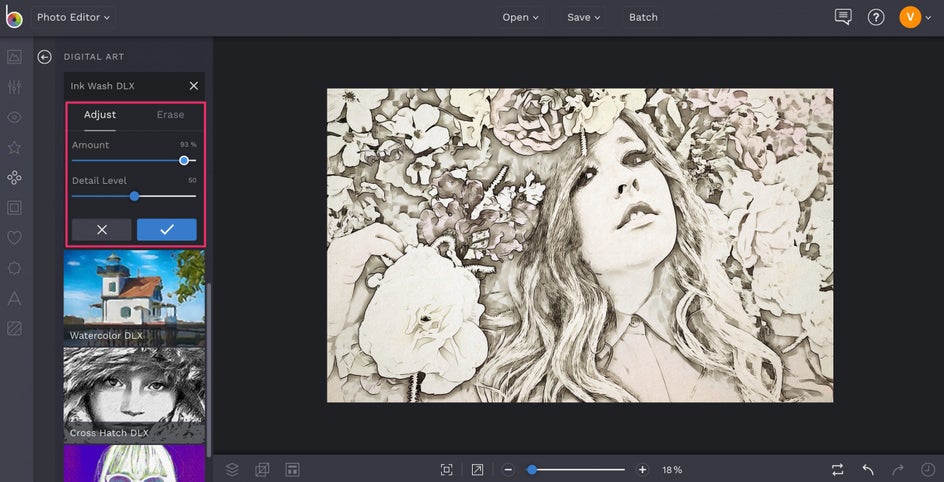Viewport: 944px width, 482px height.
Task: Click the Amount slider handle
Action: tap(184, 160)
